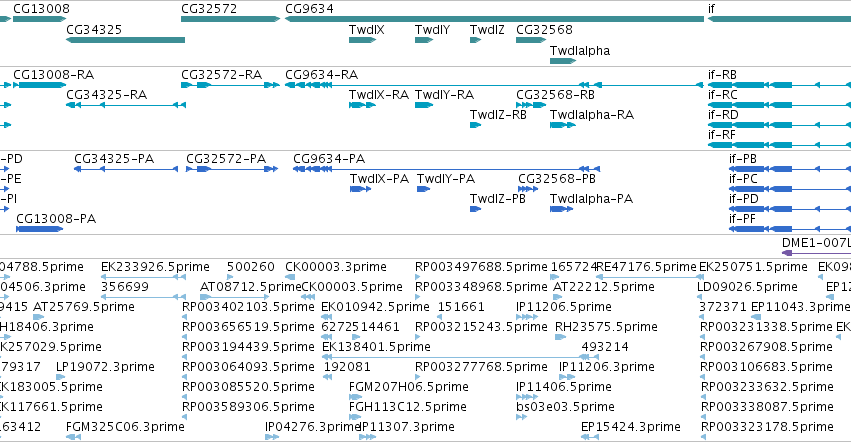Select the CG13008 gene label
The width and height of the screenshot is (851, 442).
(x=41, y=9)
